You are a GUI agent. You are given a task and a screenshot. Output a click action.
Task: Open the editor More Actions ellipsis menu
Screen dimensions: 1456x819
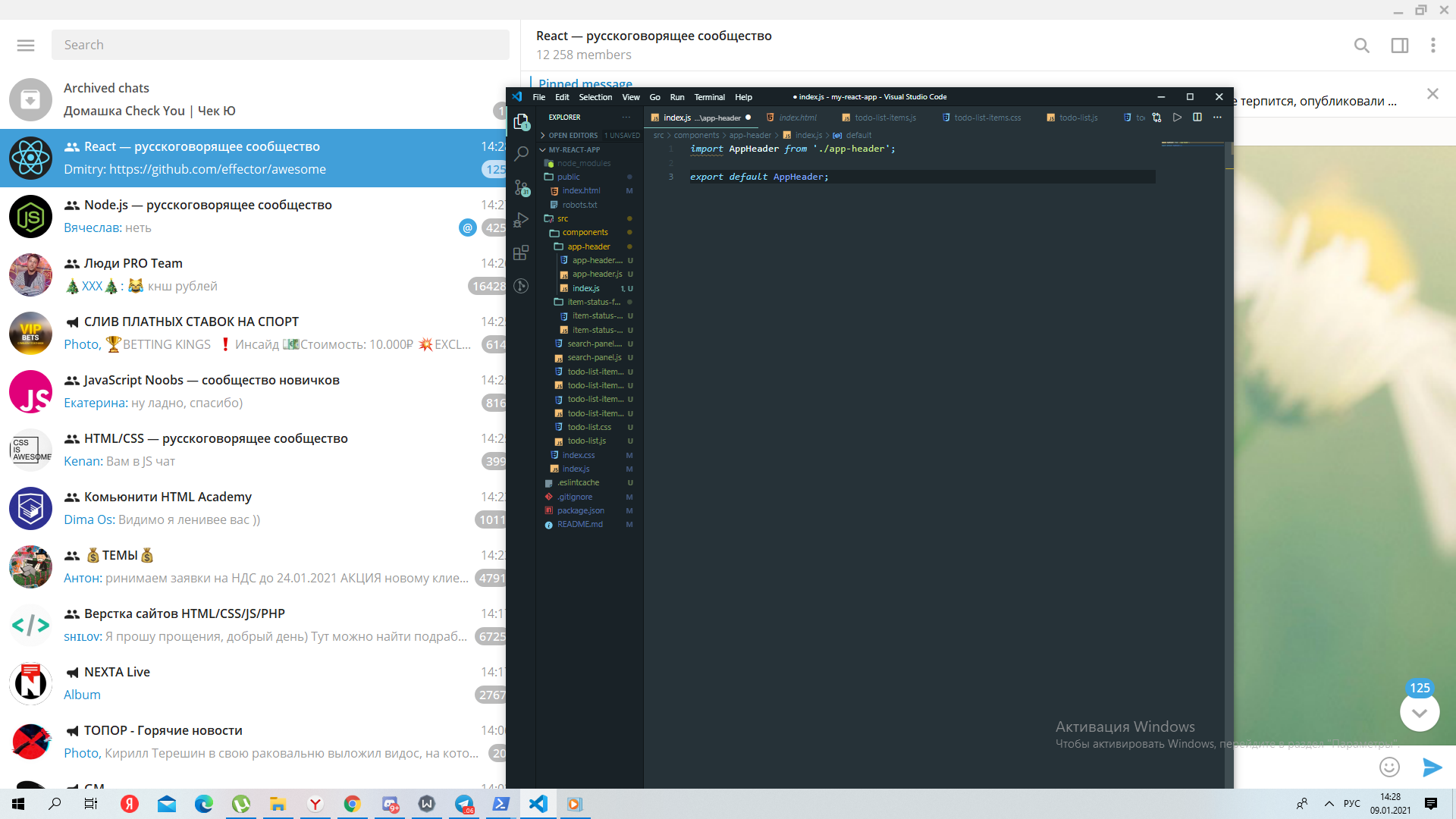click(1217, 118)
